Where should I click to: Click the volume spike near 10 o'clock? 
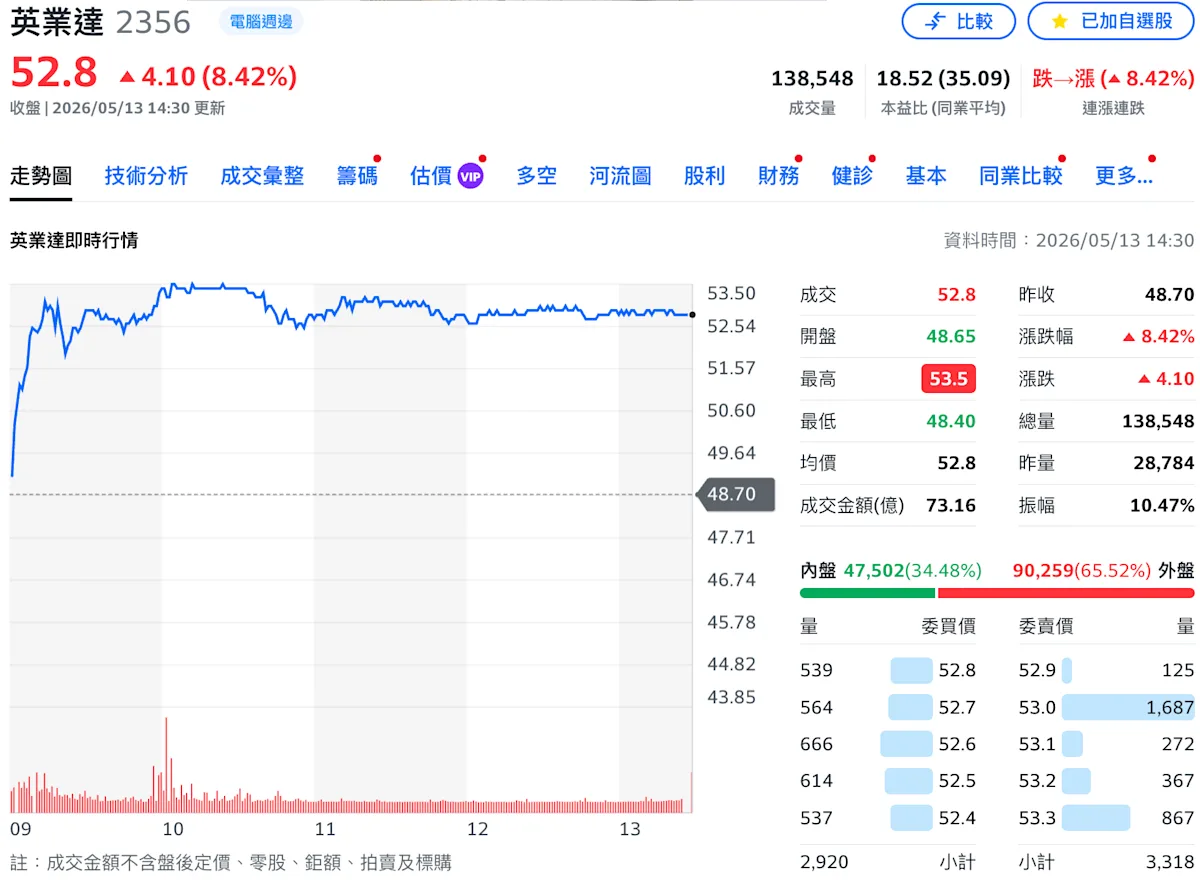click(x=166, y=765)
